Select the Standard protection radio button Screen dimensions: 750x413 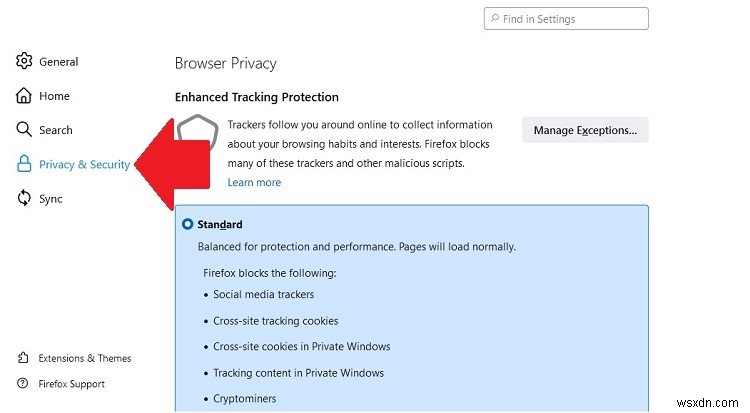click(x=188, y=224)
